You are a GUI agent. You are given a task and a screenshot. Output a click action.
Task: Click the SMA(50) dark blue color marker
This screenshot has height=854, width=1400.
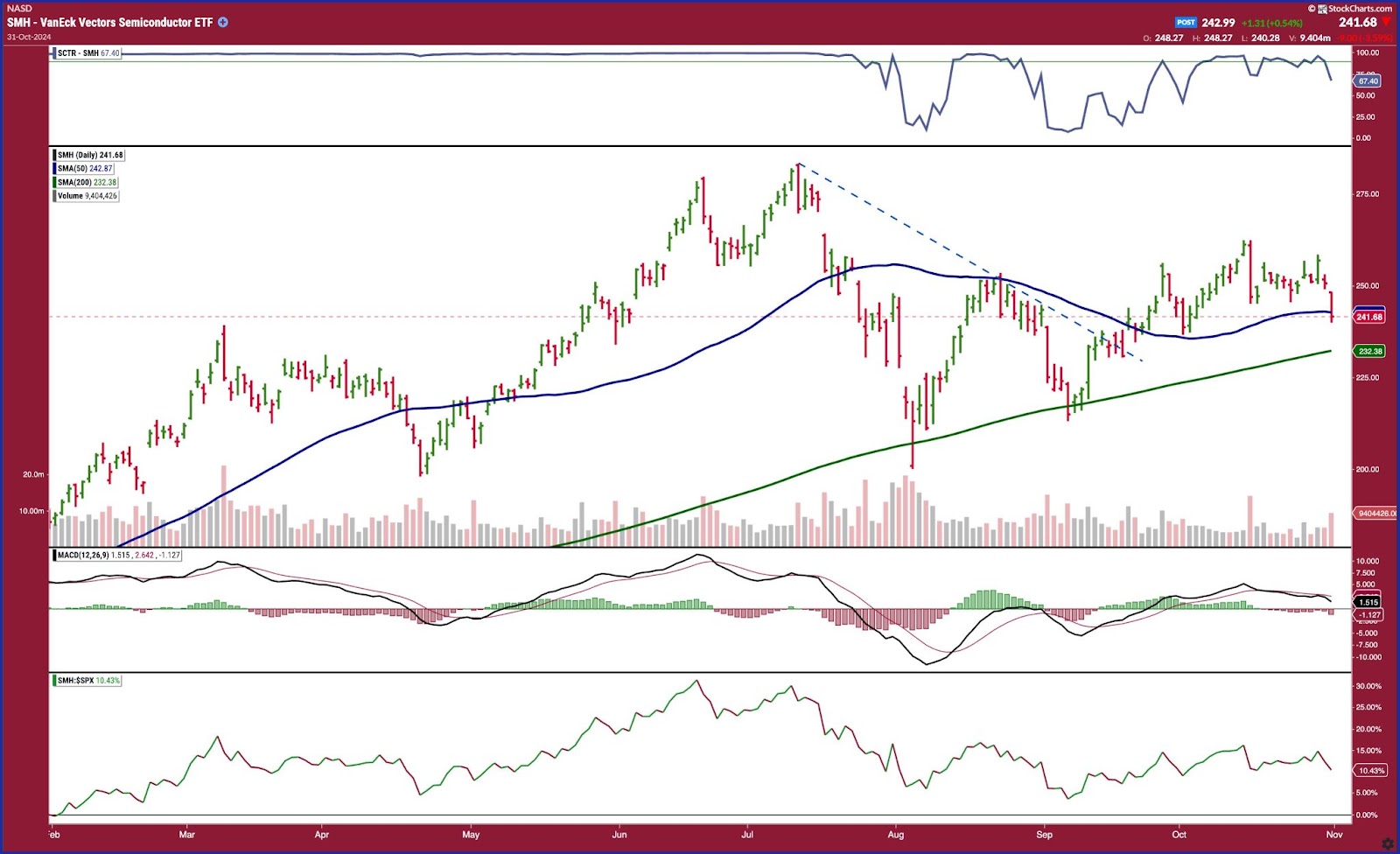point(54,169)
